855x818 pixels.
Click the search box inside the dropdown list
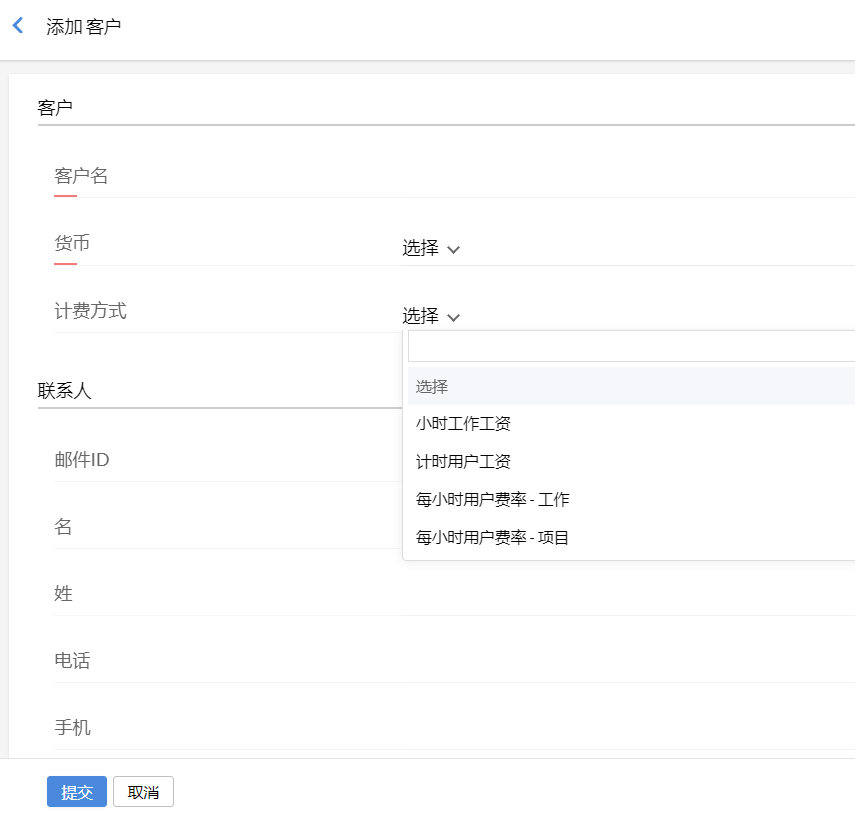coord(630,347)
